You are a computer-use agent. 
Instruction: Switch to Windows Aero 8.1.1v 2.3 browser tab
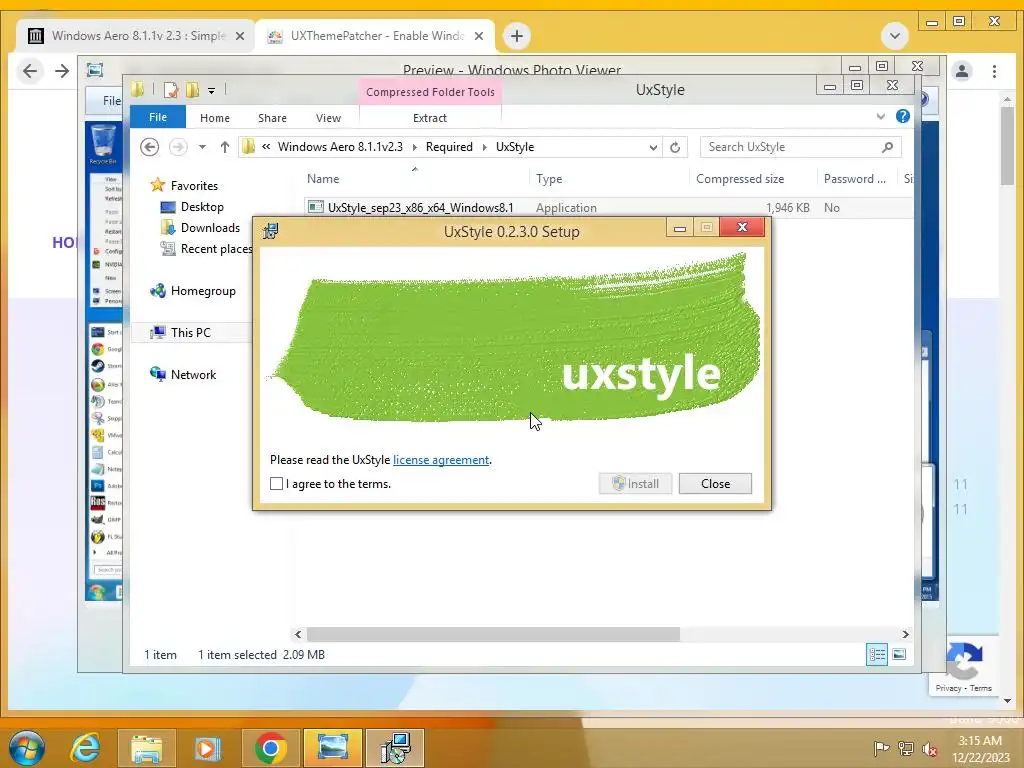click(135, 36)
